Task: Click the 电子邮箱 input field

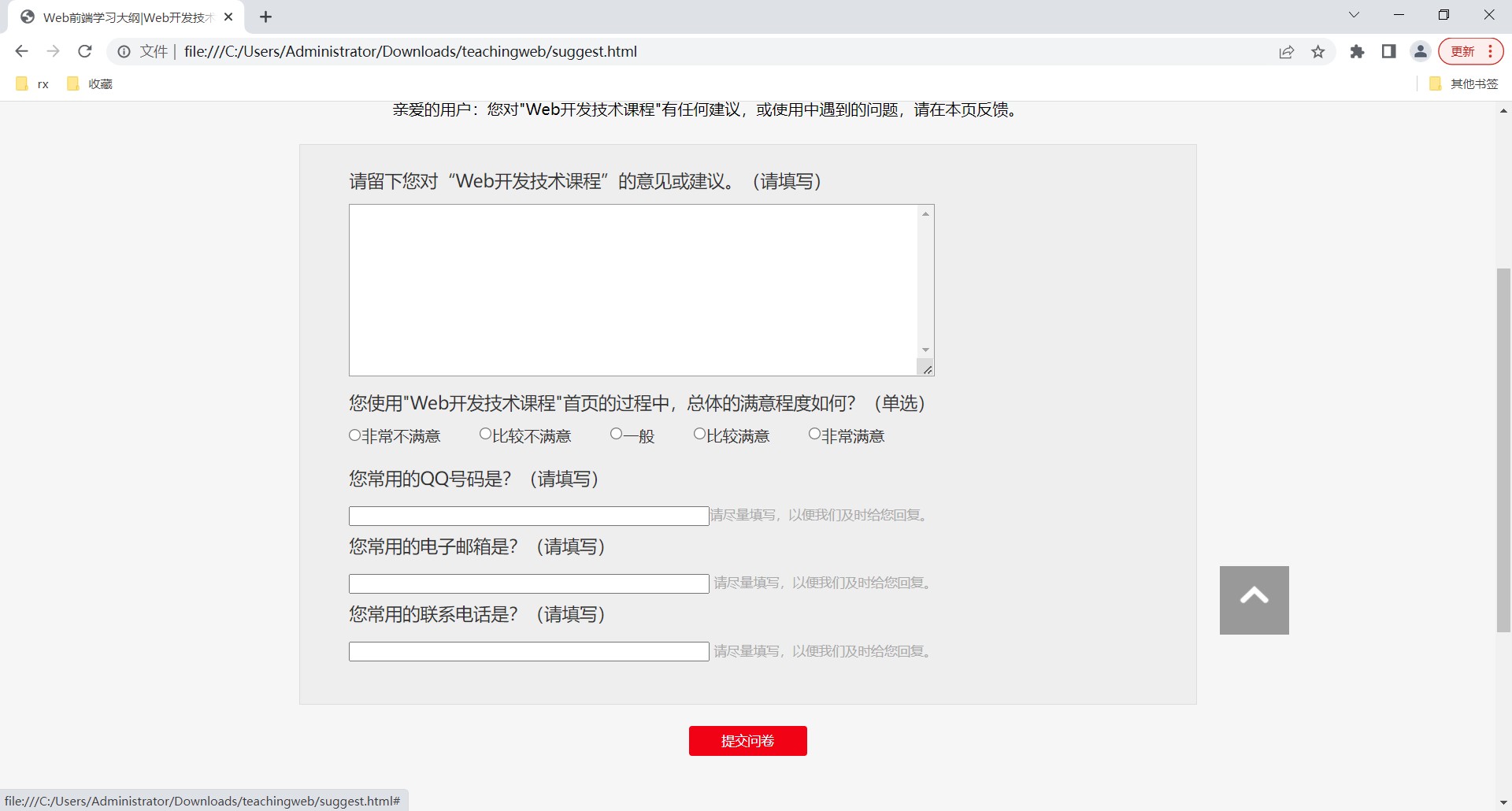Action: click(x=529, y=583)
